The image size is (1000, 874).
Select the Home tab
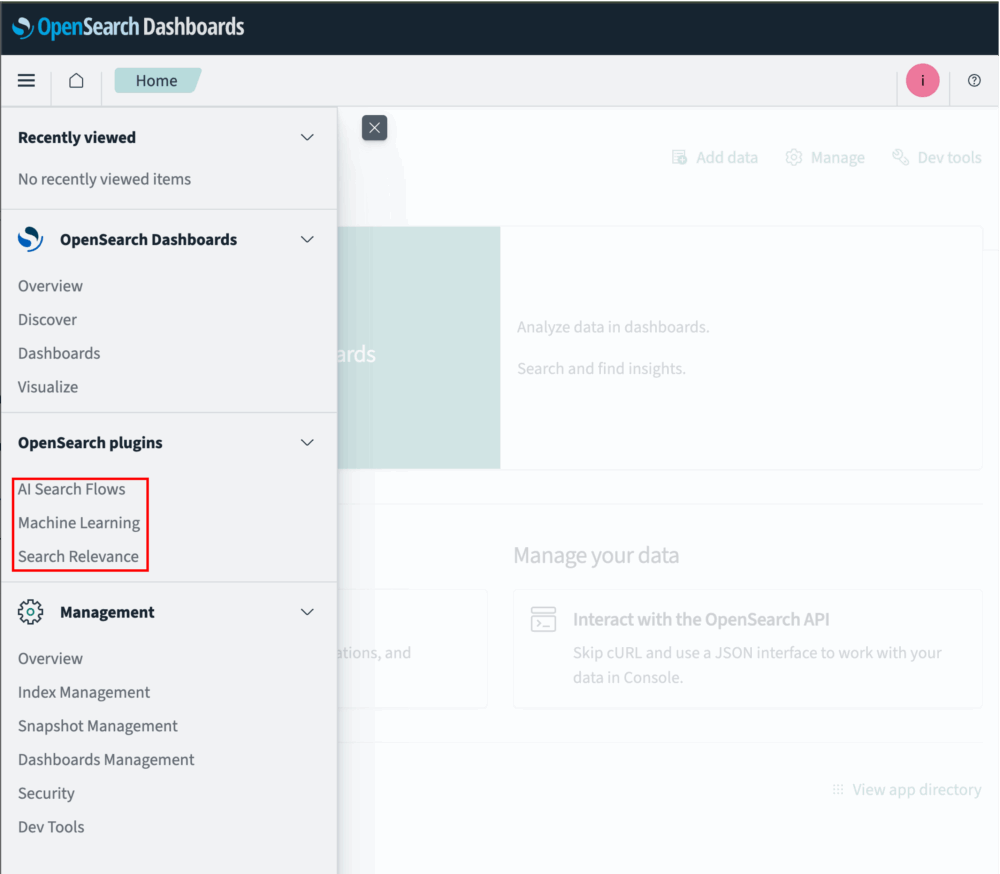pos(157,80)
